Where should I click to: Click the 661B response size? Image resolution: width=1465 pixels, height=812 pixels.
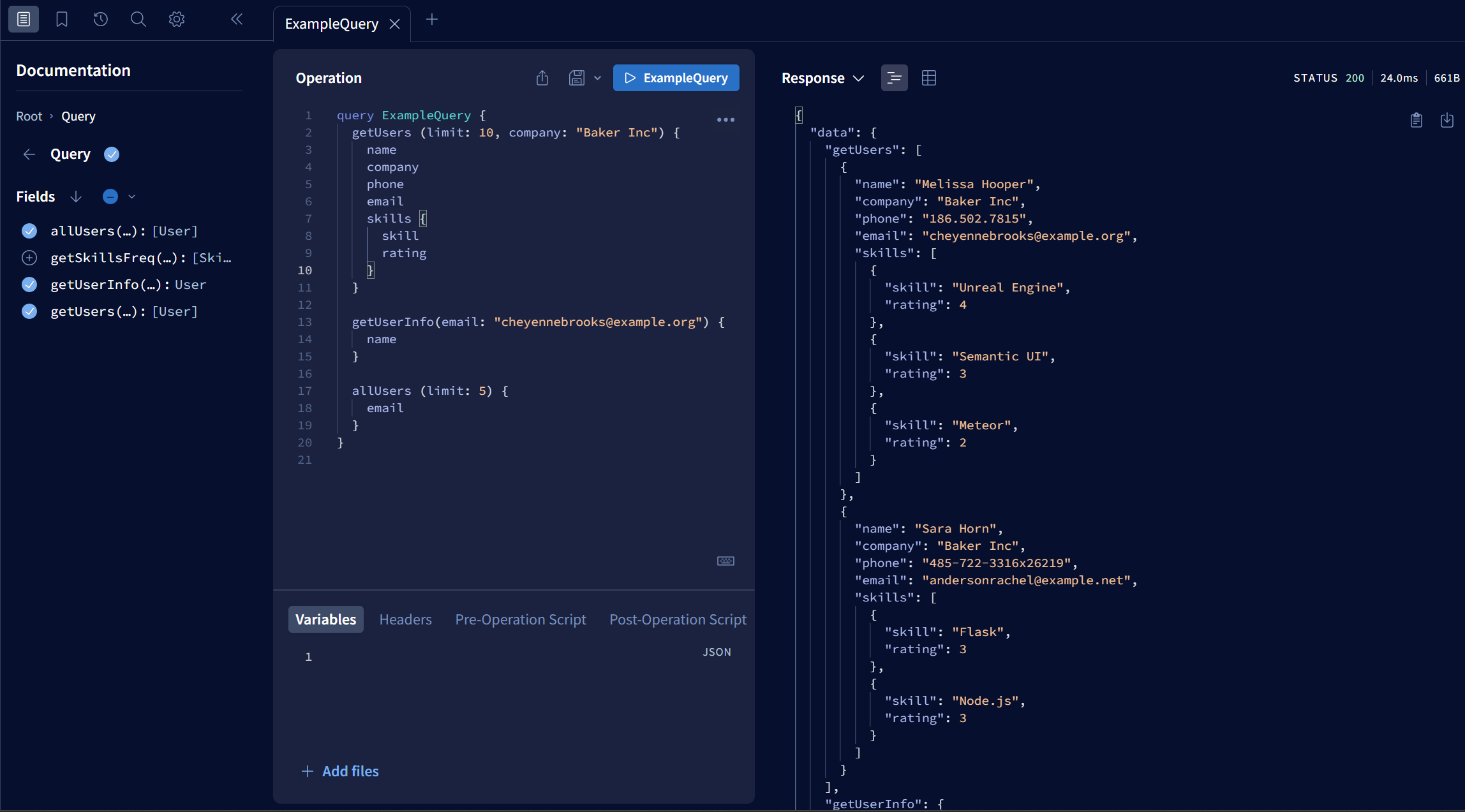[1446, 78]
